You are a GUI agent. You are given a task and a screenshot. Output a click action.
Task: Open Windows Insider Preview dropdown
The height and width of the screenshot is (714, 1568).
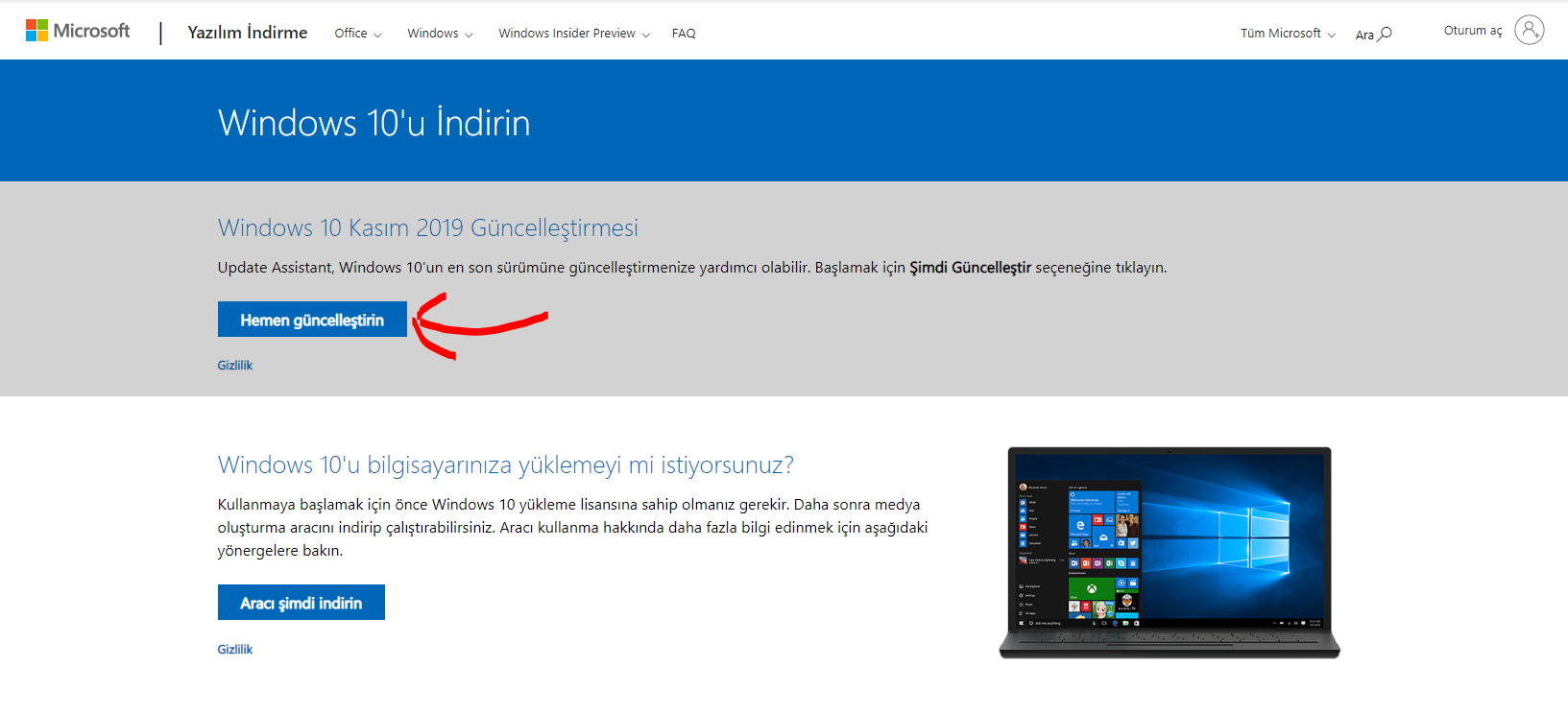tap(573, 34)
